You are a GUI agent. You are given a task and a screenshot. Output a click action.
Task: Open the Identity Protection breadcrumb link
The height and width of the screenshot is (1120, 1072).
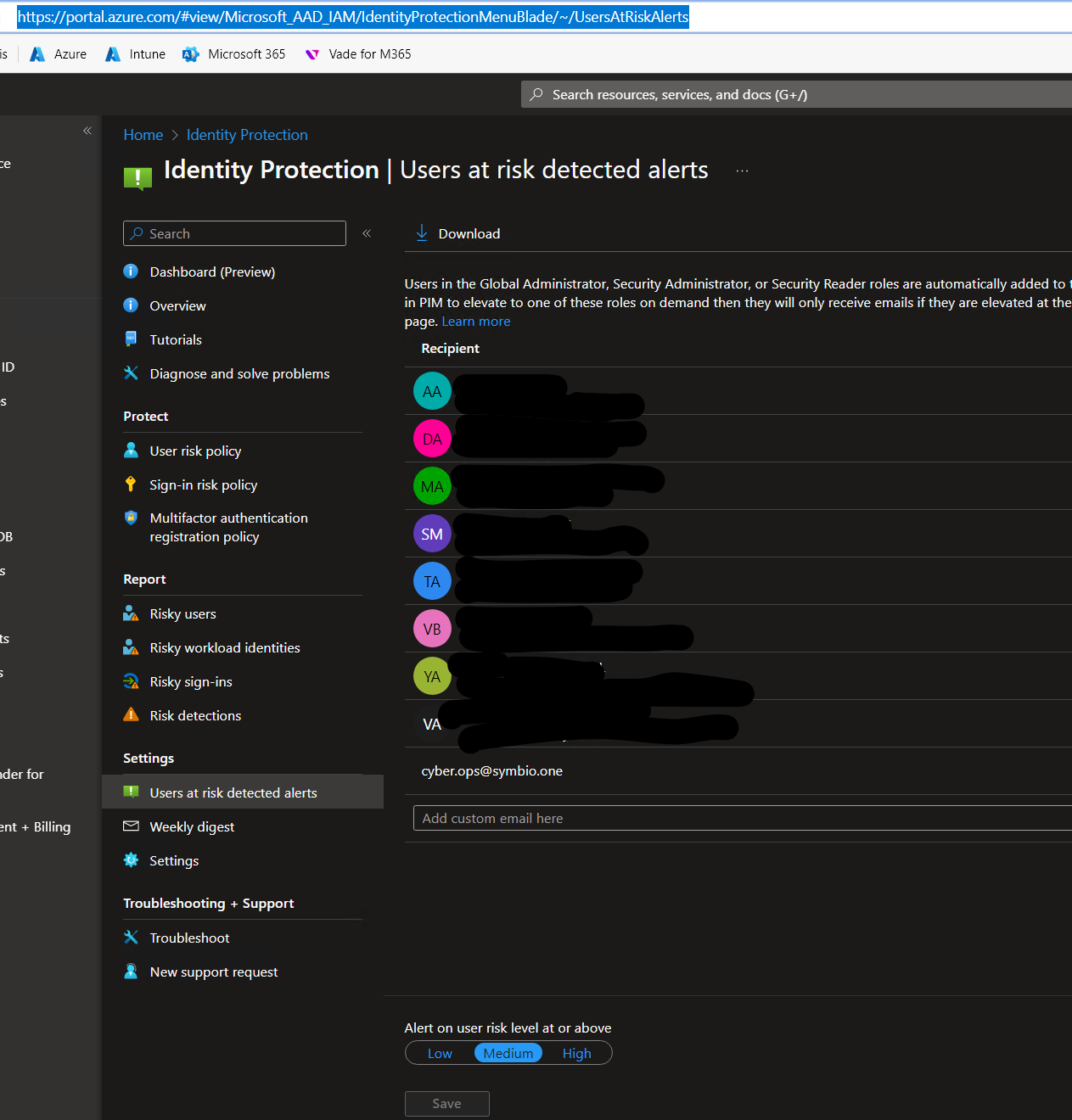[247, 135]
